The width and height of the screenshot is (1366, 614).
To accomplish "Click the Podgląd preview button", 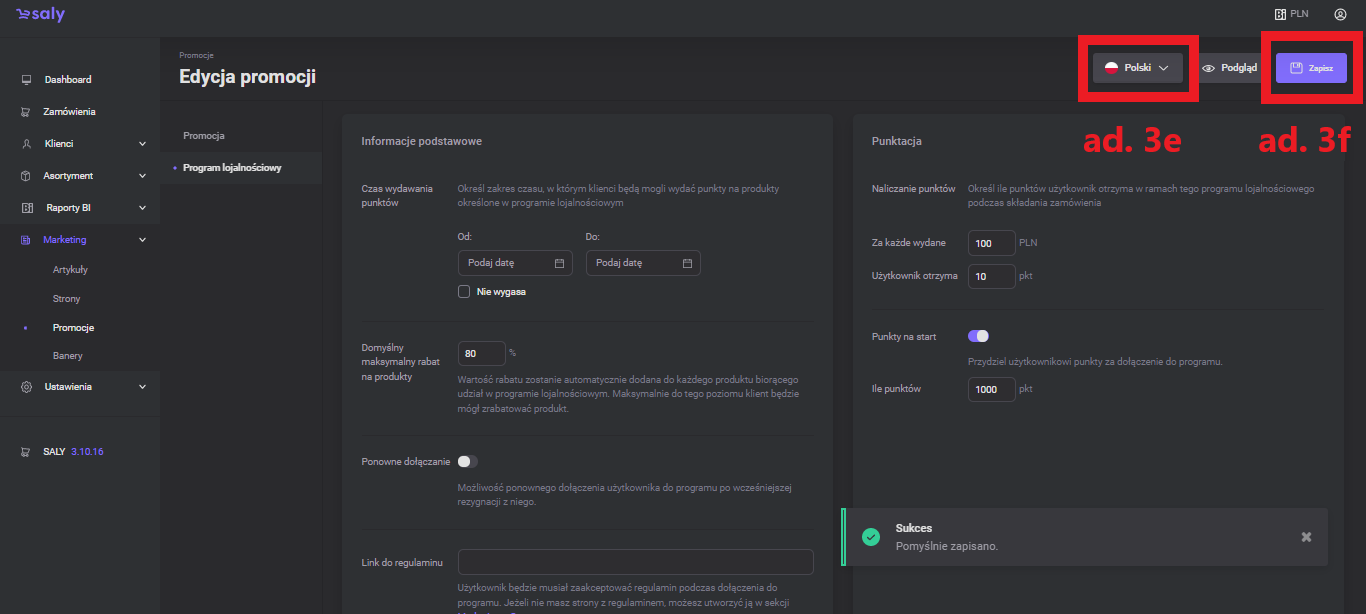I will [x=1229, y=68].
